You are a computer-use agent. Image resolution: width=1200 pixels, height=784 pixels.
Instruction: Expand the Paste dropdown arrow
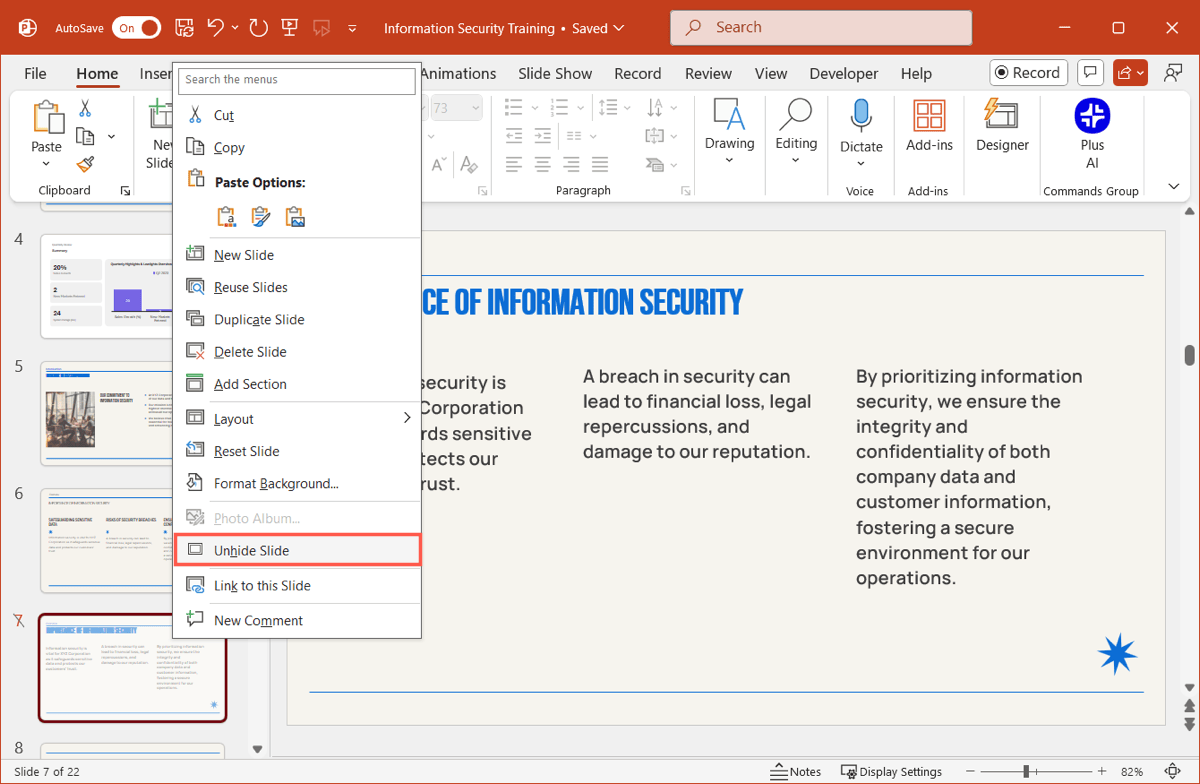click(46, 162)
